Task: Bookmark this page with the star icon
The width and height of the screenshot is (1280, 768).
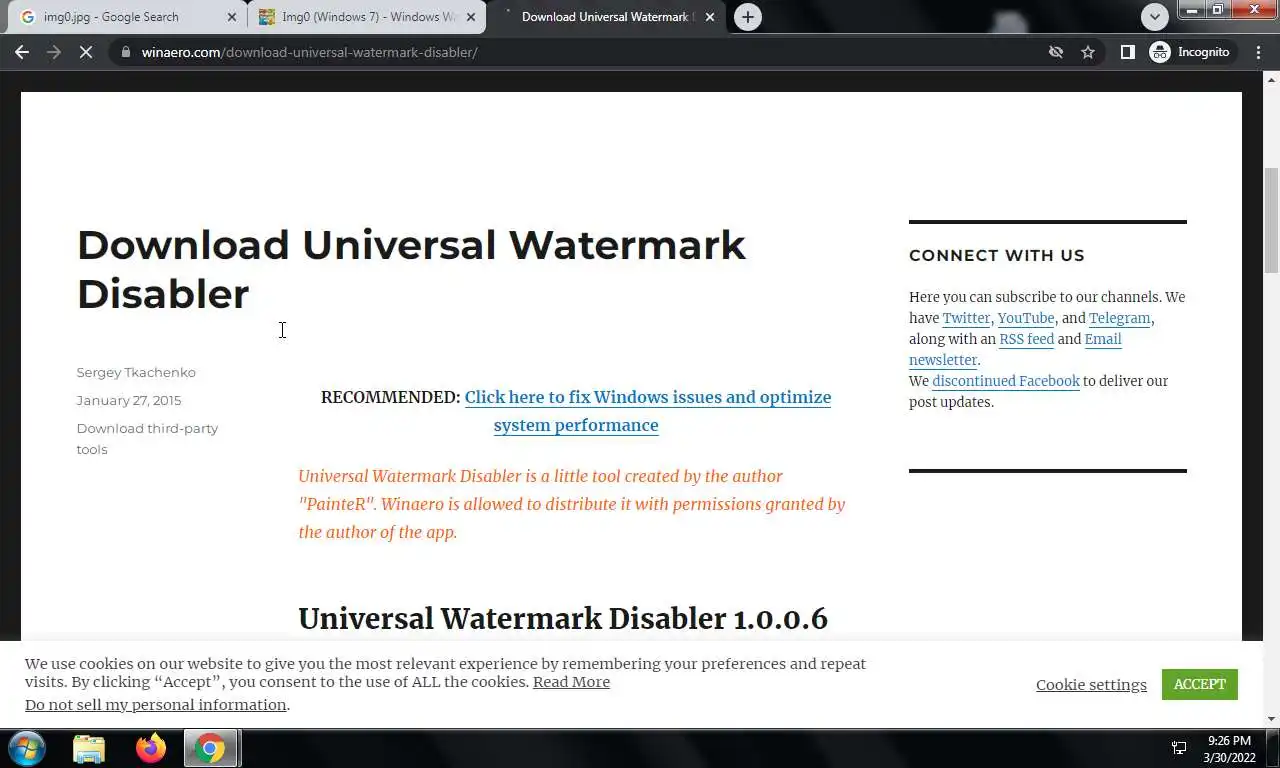Action: point(1088,52)
